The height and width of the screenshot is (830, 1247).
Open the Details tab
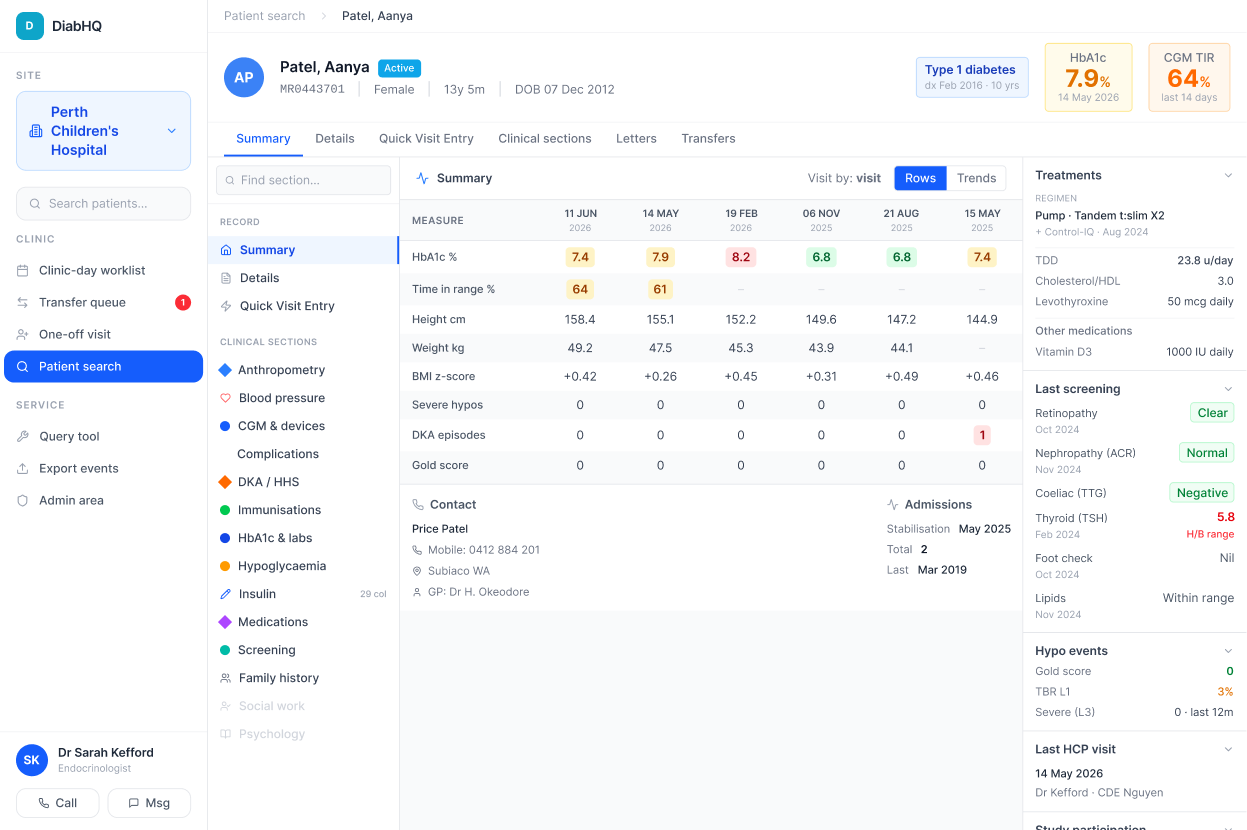[x=335, y=139]
